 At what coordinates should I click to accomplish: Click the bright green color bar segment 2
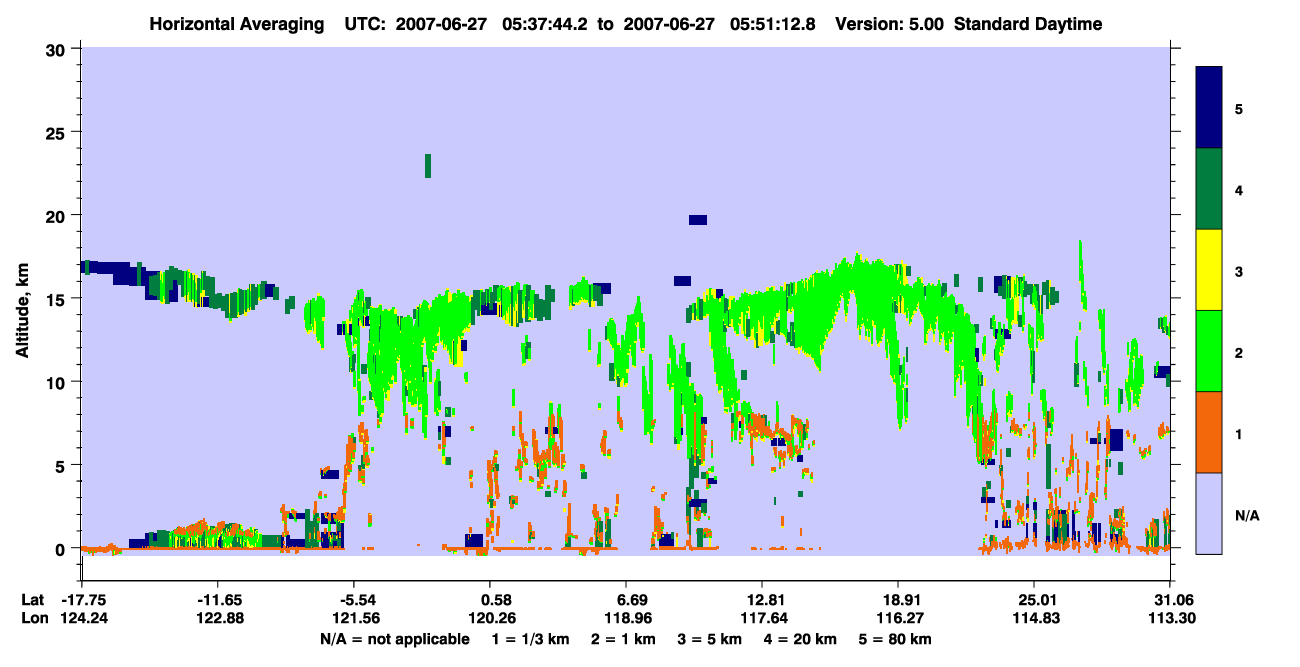coord(1209,351)
